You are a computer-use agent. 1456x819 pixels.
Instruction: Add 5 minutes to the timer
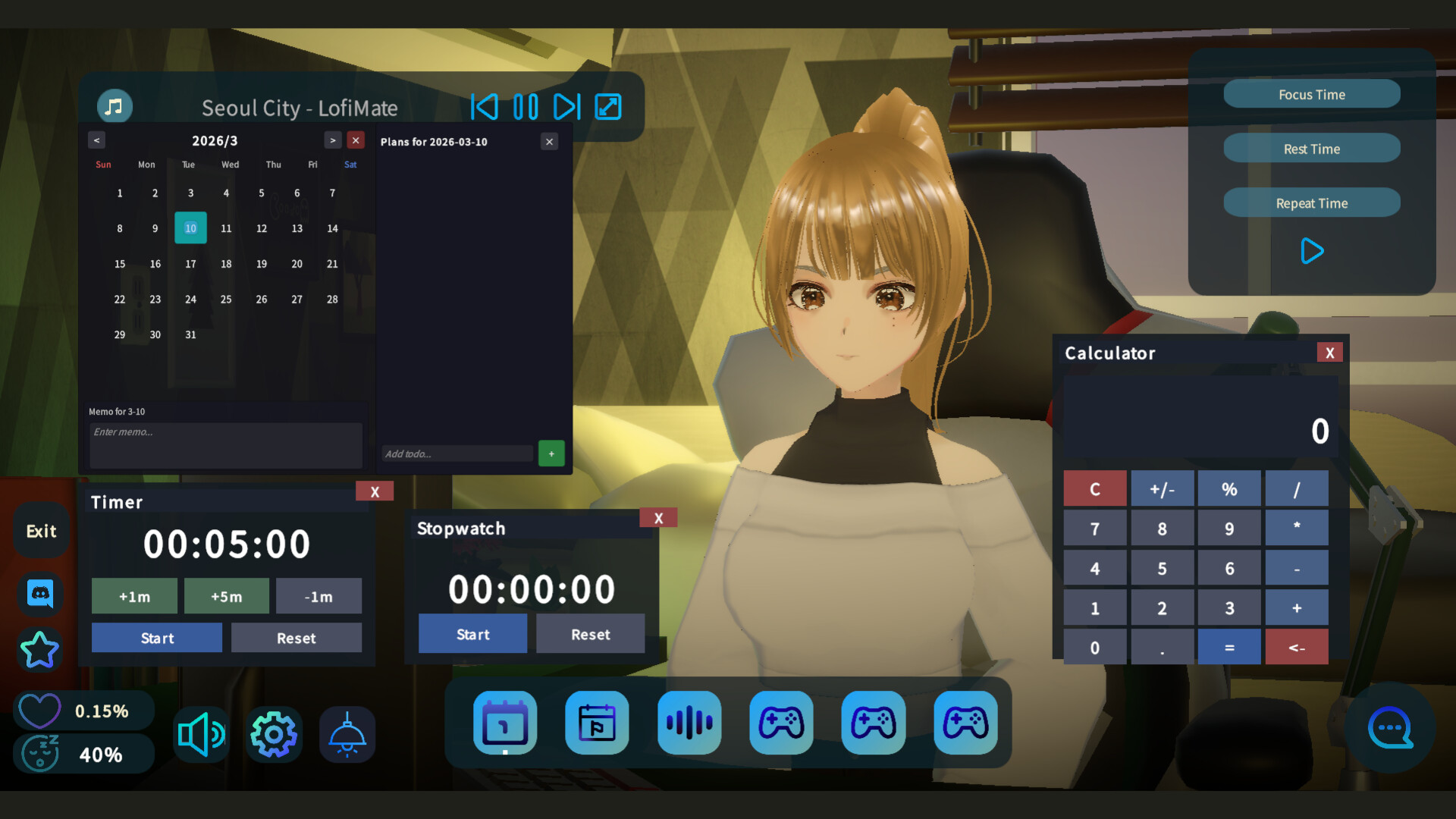[x=226, y=597]
